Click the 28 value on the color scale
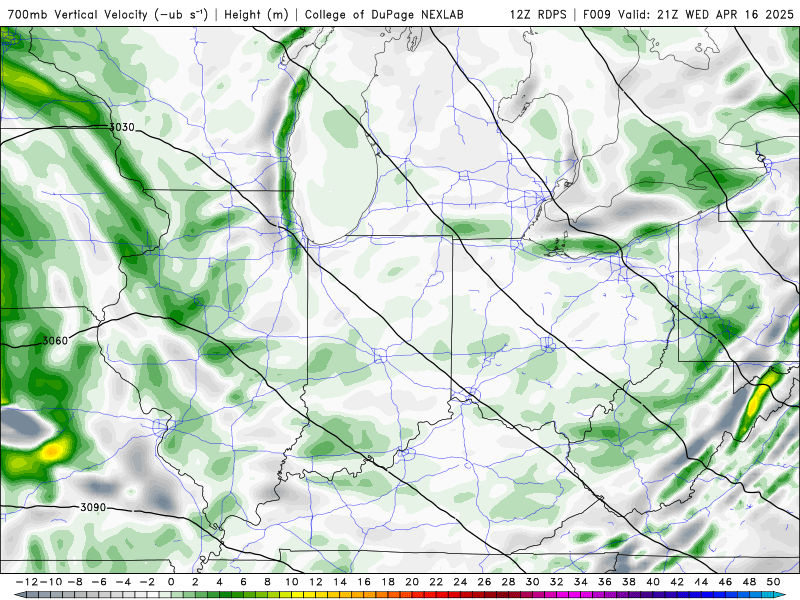 pyautogui.click(x=508, y=582)
